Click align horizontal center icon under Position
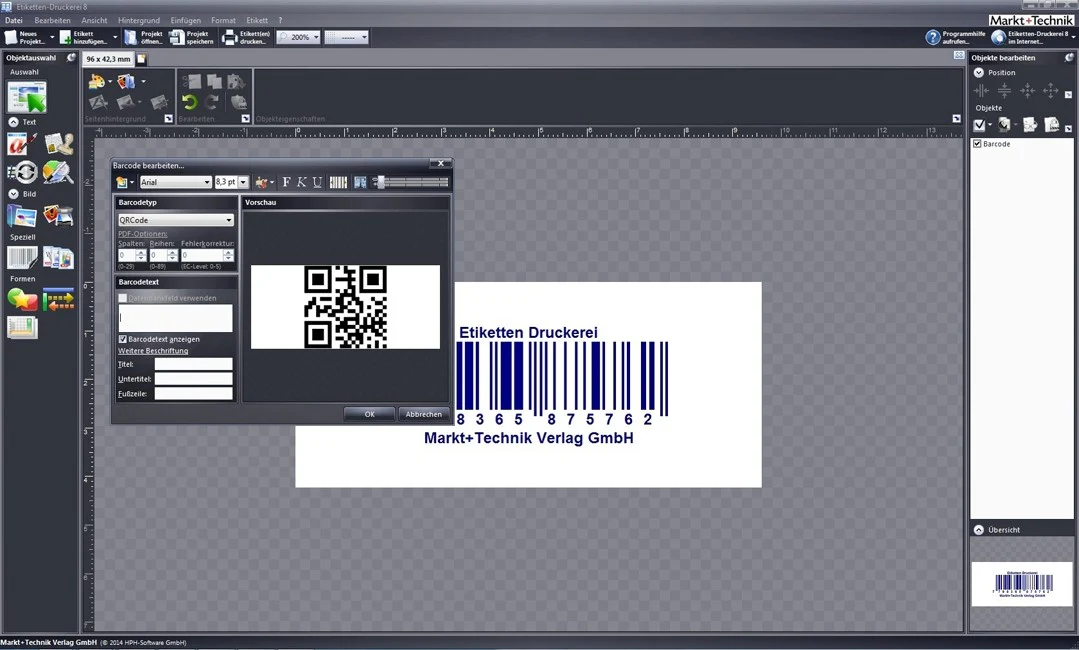This screenshot has width=1079, height=650. (981, 90)
